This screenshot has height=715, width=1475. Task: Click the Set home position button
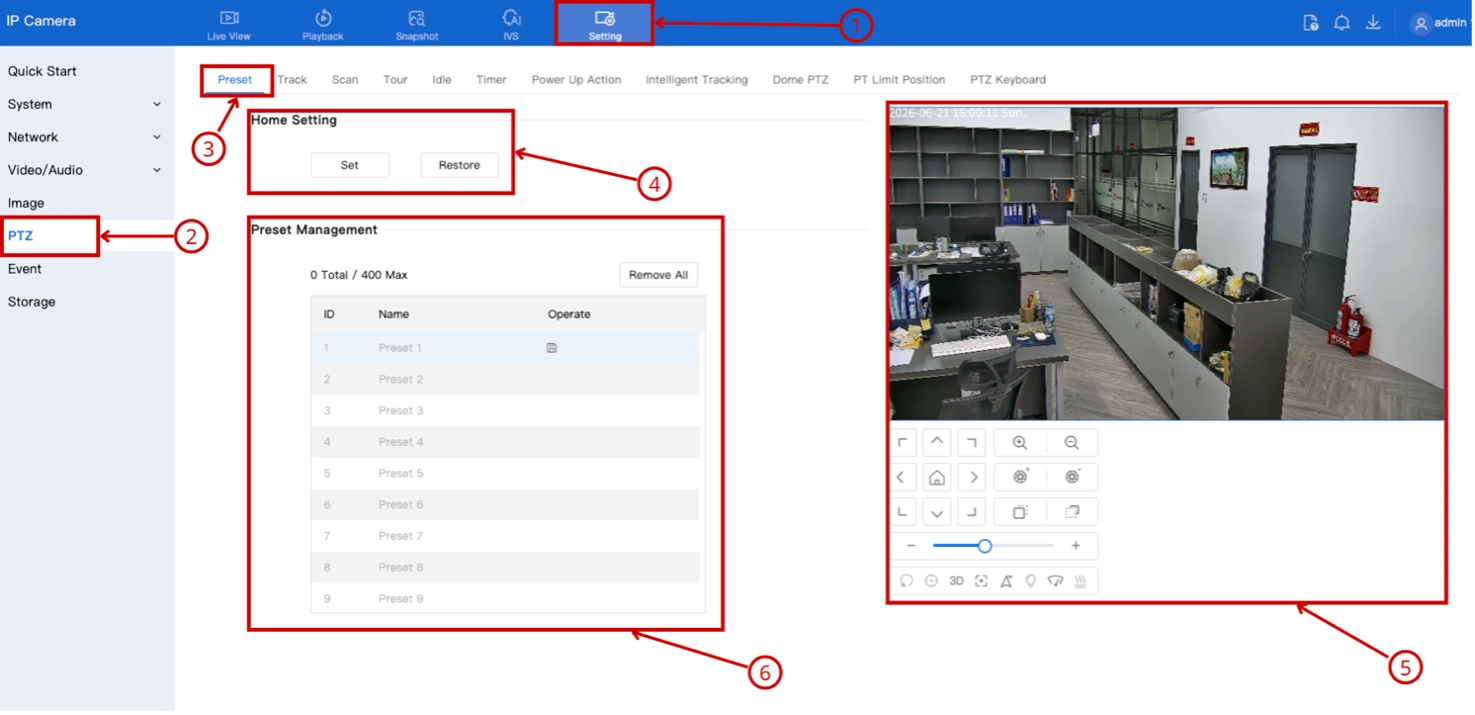[x=350, y=165]
